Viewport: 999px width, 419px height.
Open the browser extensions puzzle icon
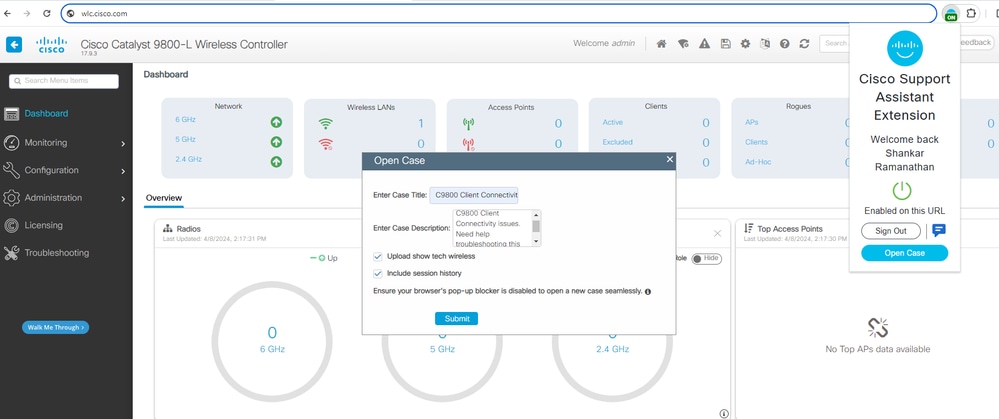[970, 13]
